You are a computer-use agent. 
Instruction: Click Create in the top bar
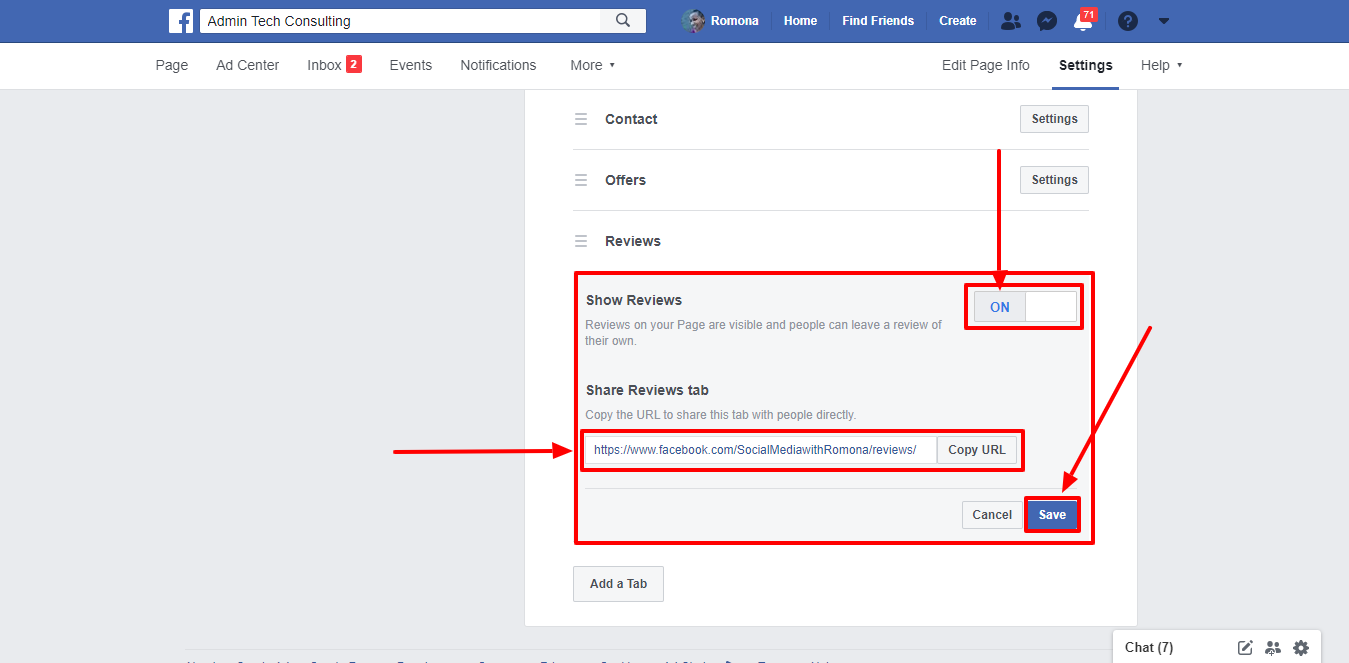[x=958, y=21]
